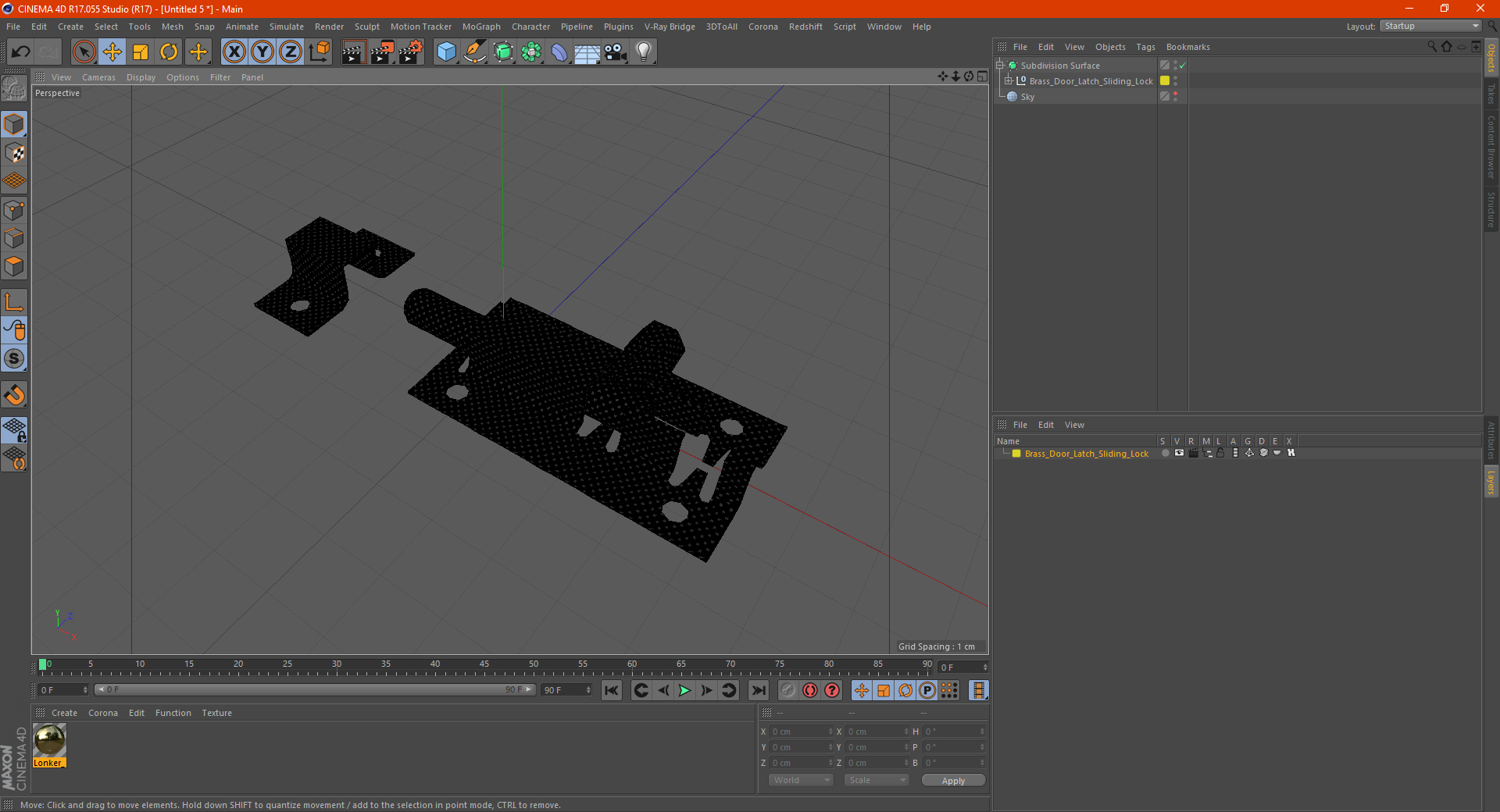The height and width of the screenshot is (812, 1500).
Task: Open the Bend deformer icon
Action: (559, 52)
